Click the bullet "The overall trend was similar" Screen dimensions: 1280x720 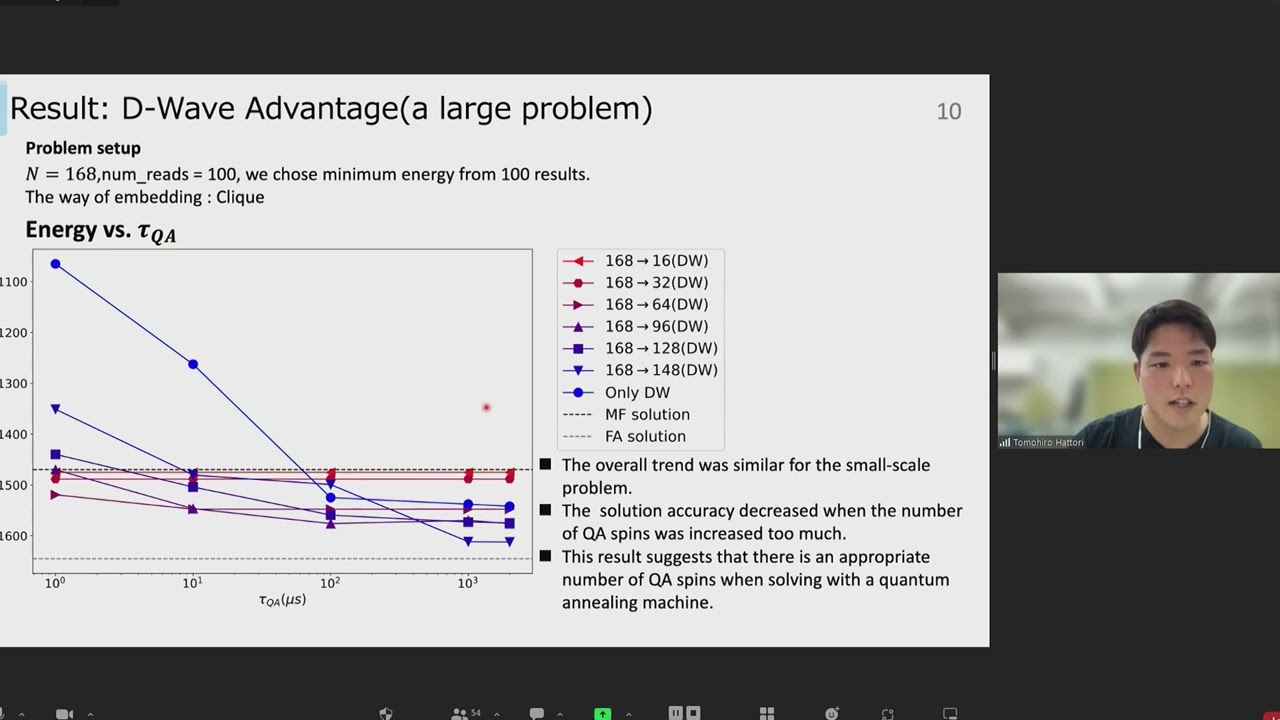tap(746, 477)
